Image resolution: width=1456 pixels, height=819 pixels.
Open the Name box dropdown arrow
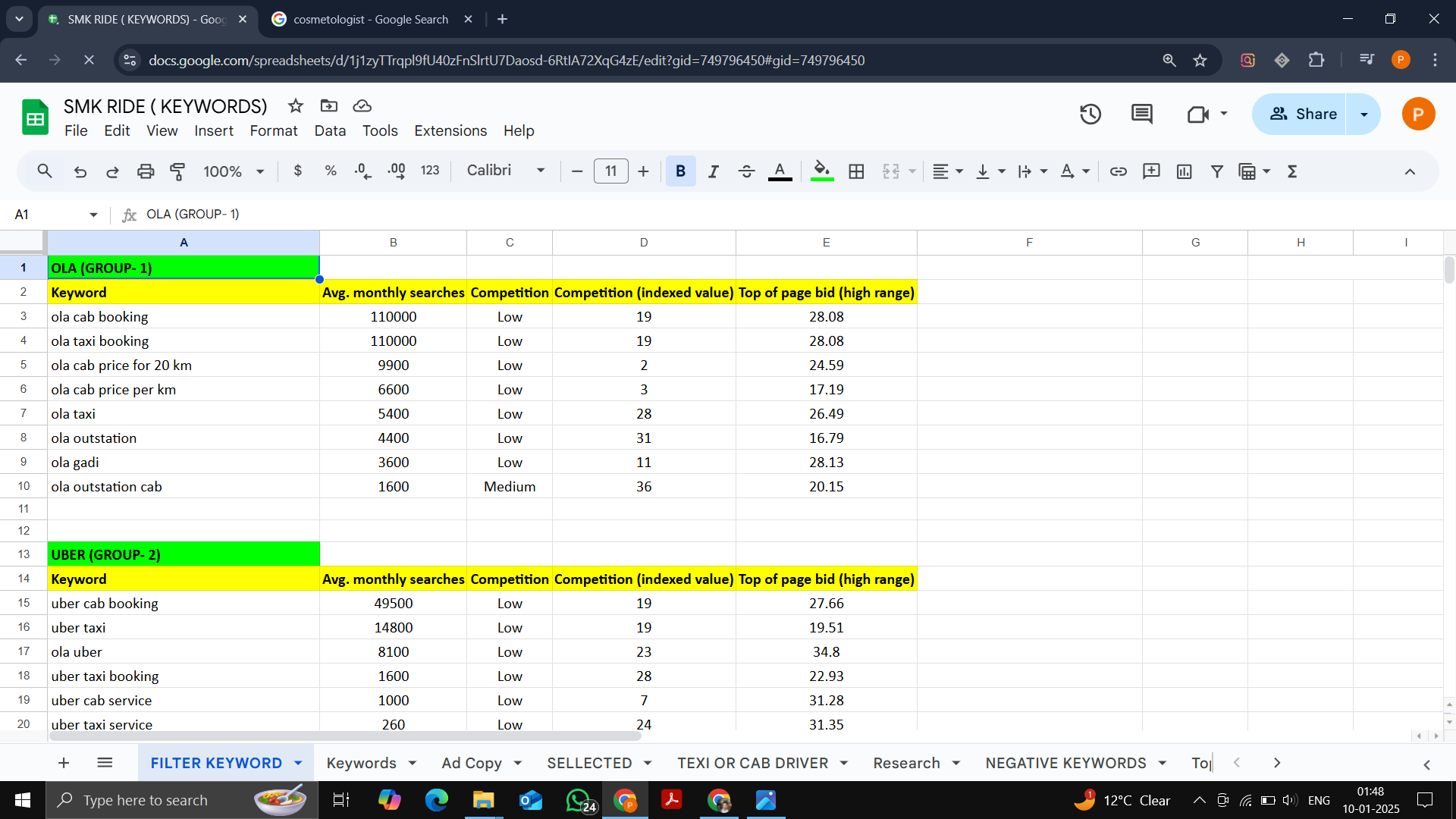pyautogui.click(x=93, y=215)
